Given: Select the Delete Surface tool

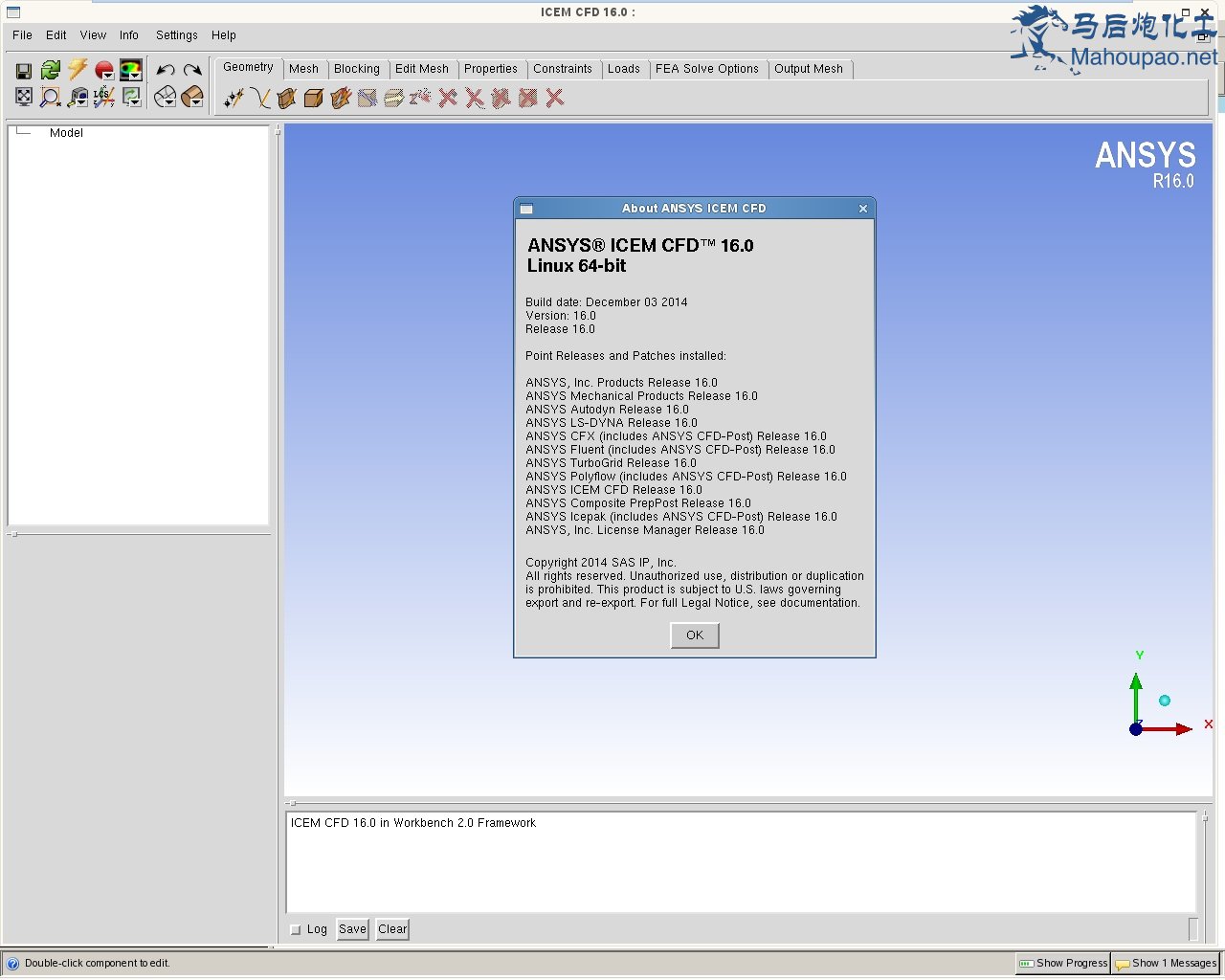Looking at the screenshot, I should pos(501,98).
